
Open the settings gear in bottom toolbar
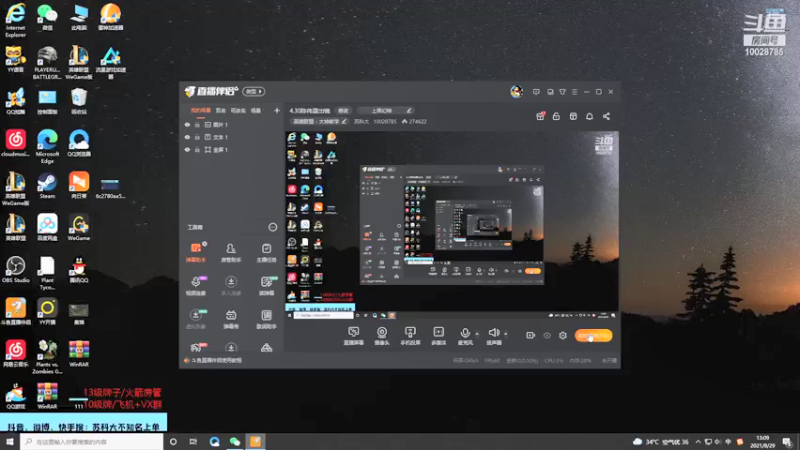point(563,335)
